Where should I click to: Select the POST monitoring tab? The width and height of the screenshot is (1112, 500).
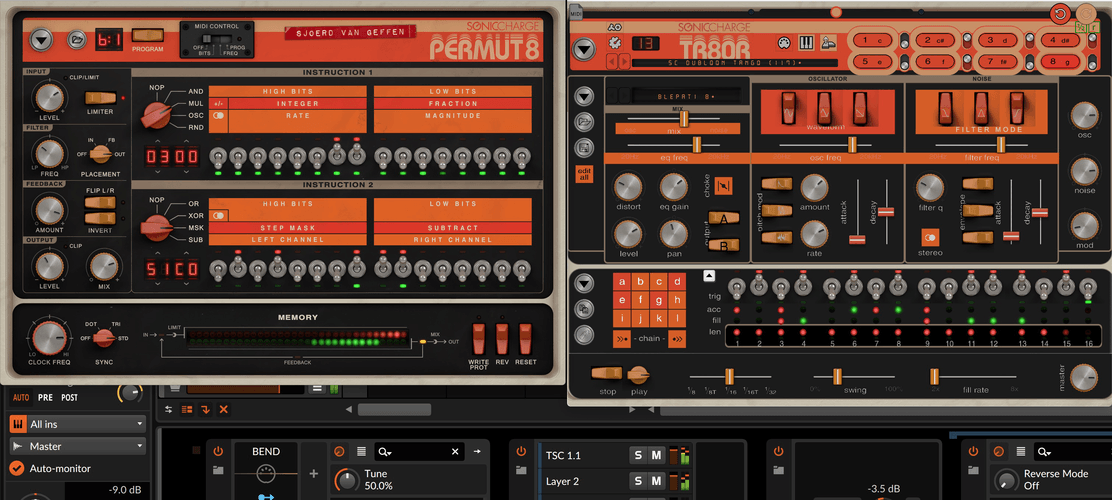[x=70, y=397]
